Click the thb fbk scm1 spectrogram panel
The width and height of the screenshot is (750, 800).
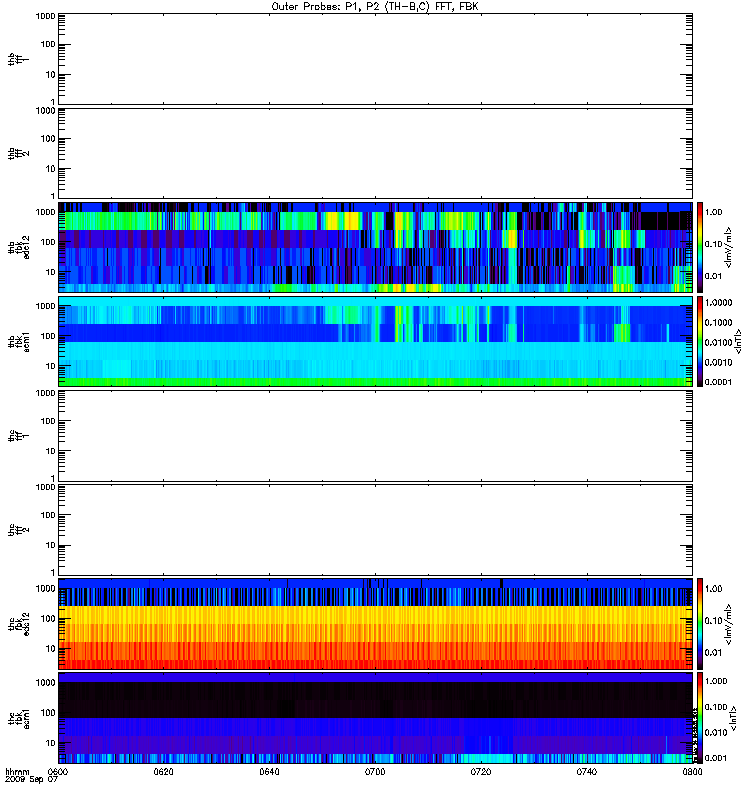[x=375, y=342]
